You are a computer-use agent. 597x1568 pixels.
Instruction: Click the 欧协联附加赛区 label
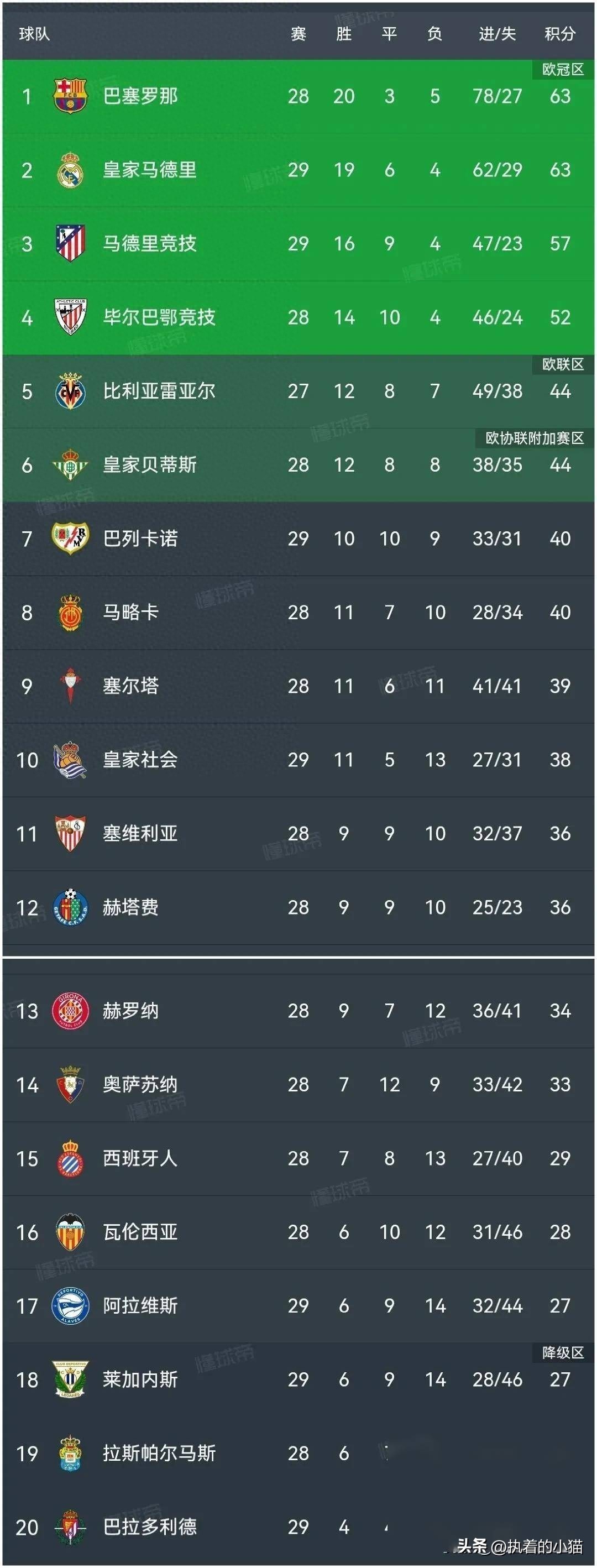(x=535, y=438)
